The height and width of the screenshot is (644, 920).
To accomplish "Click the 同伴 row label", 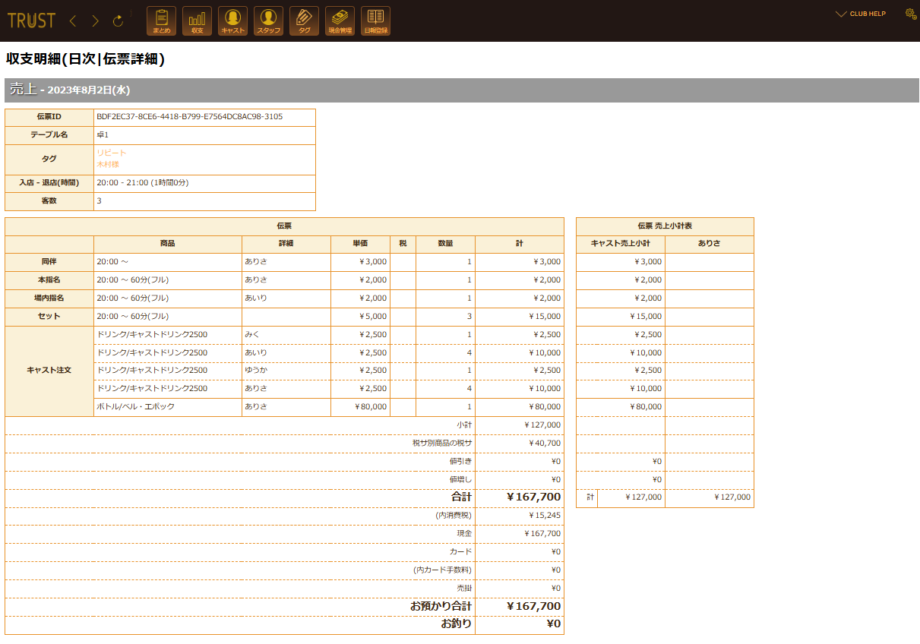I will [49, 262].
